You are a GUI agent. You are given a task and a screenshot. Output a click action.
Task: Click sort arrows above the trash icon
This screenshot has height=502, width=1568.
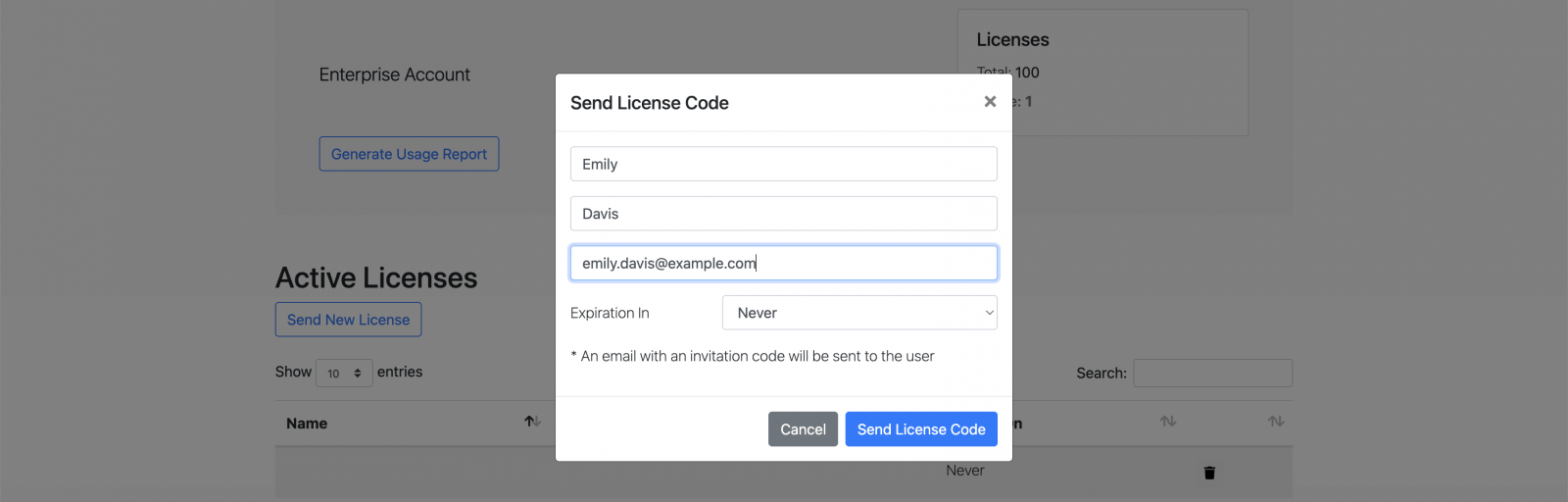click(1168, 422)
